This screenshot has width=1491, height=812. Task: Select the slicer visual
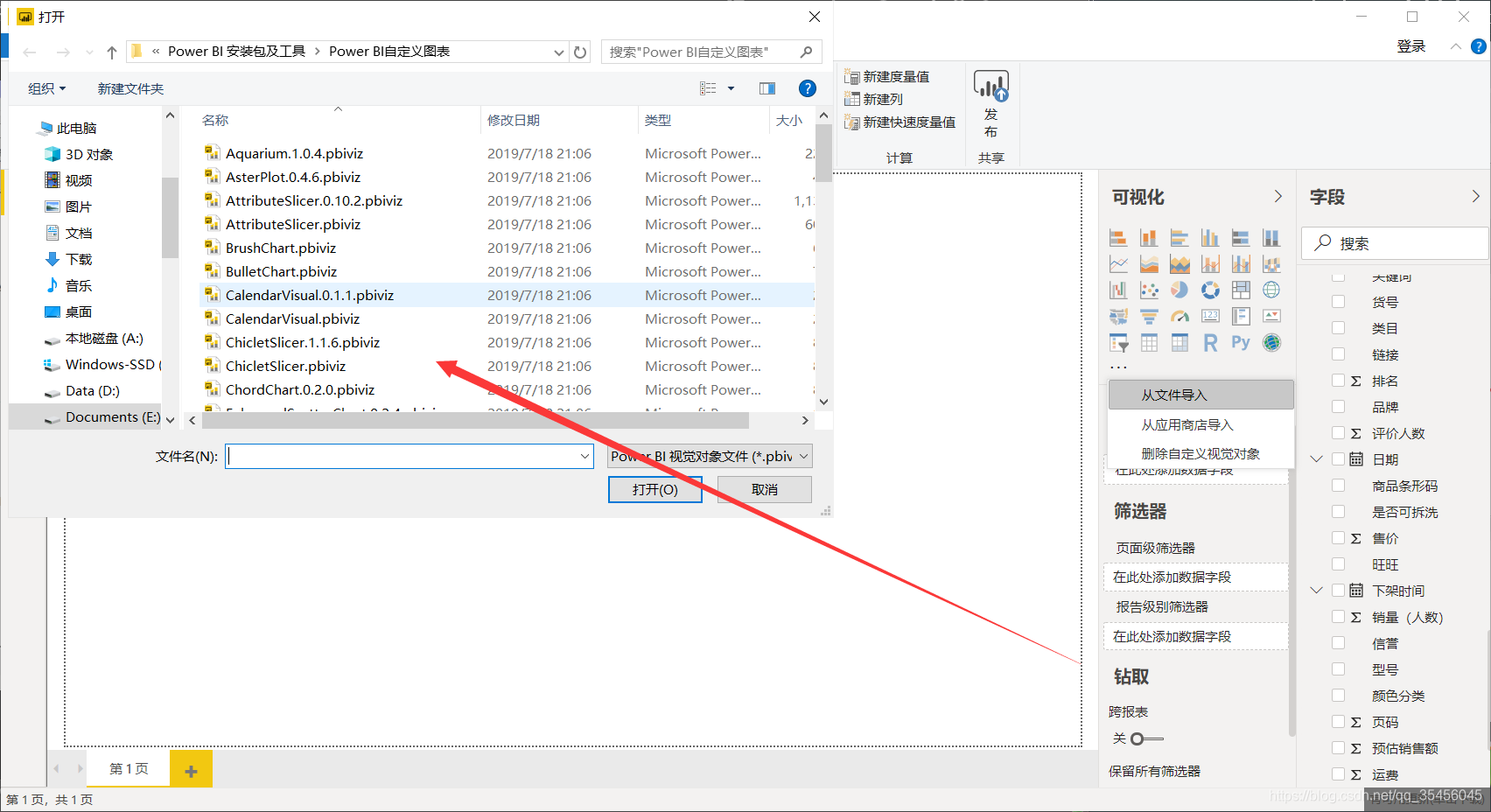tap(1118, 342)
